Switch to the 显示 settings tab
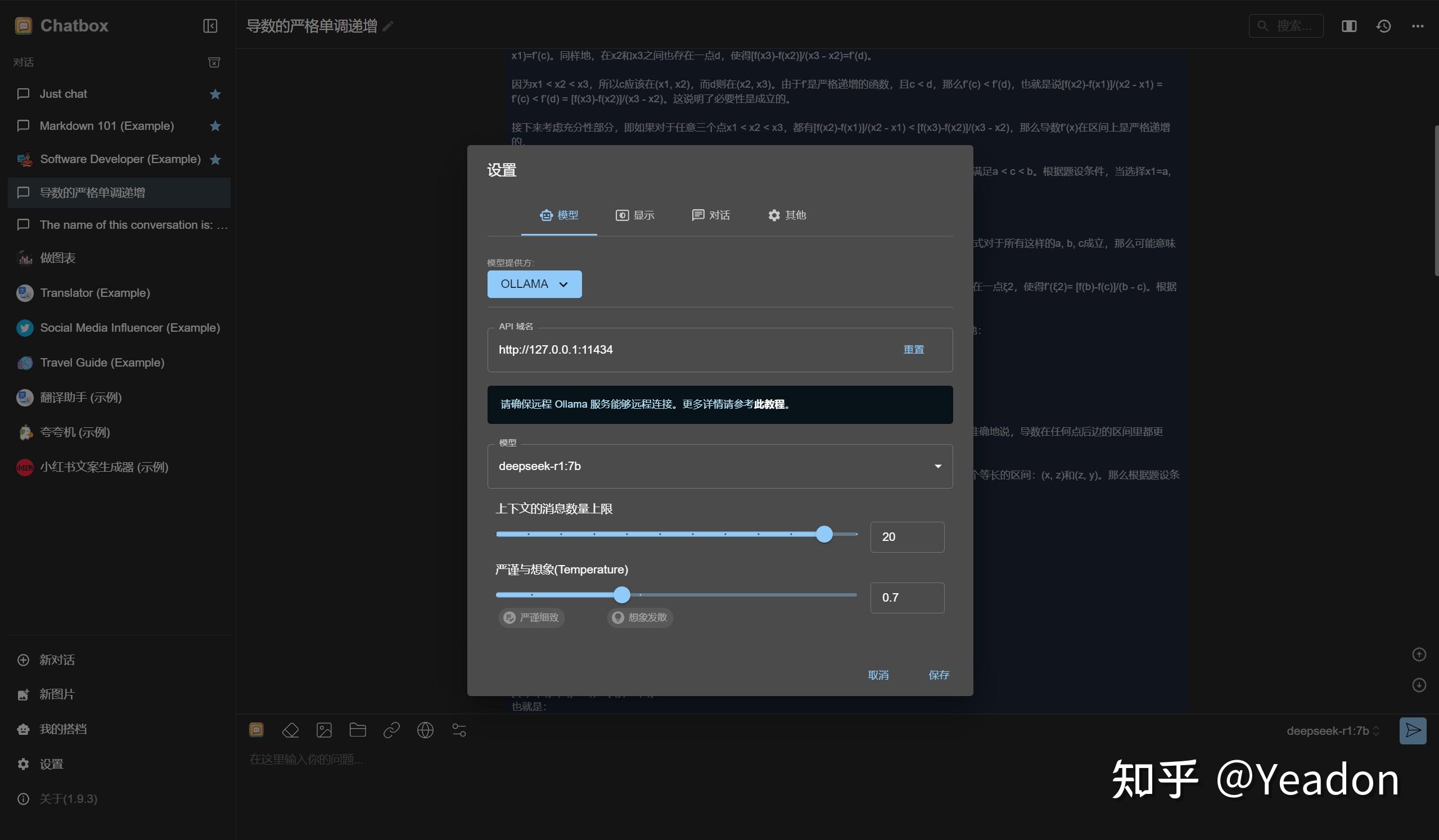The image size is (1439, 840). pos(635,215)
